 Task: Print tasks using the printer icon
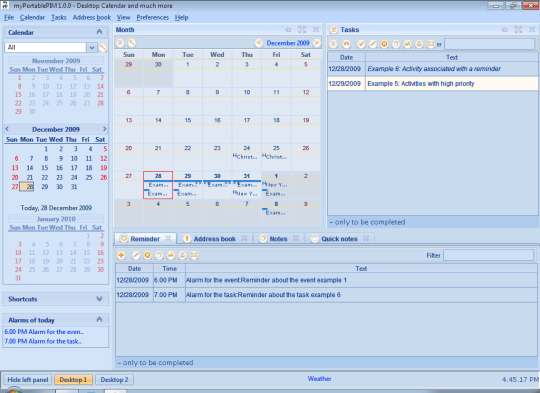click(x=419, y=44)
